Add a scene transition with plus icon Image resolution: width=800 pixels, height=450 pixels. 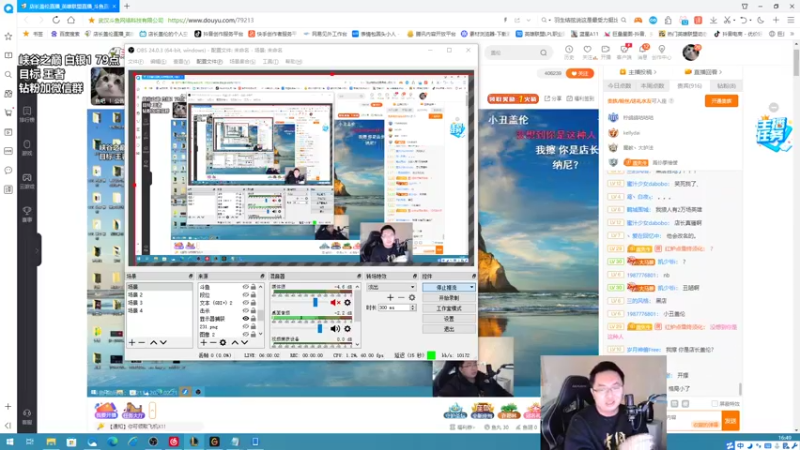pyautogui.click(x=390, y=297)
